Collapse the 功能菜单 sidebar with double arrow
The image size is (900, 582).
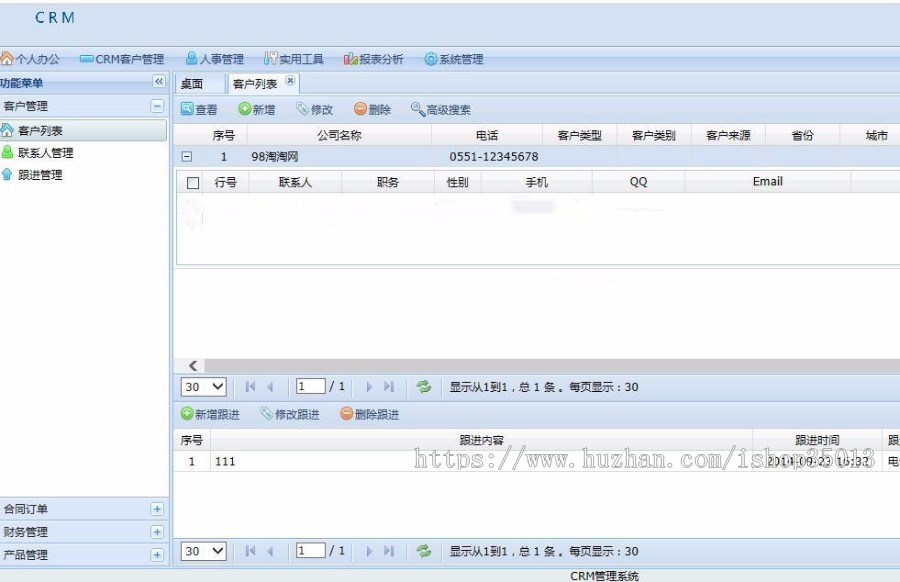pos(160,82)
